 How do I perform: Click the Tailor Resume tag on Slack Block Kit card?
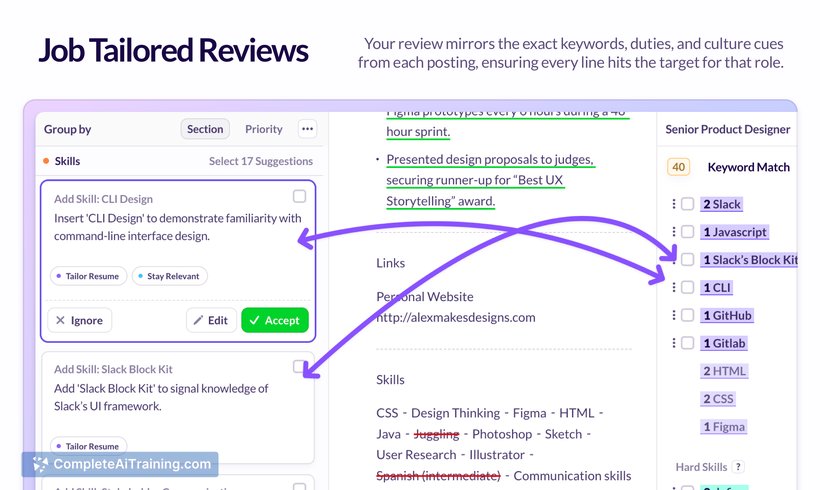[88, 446]
